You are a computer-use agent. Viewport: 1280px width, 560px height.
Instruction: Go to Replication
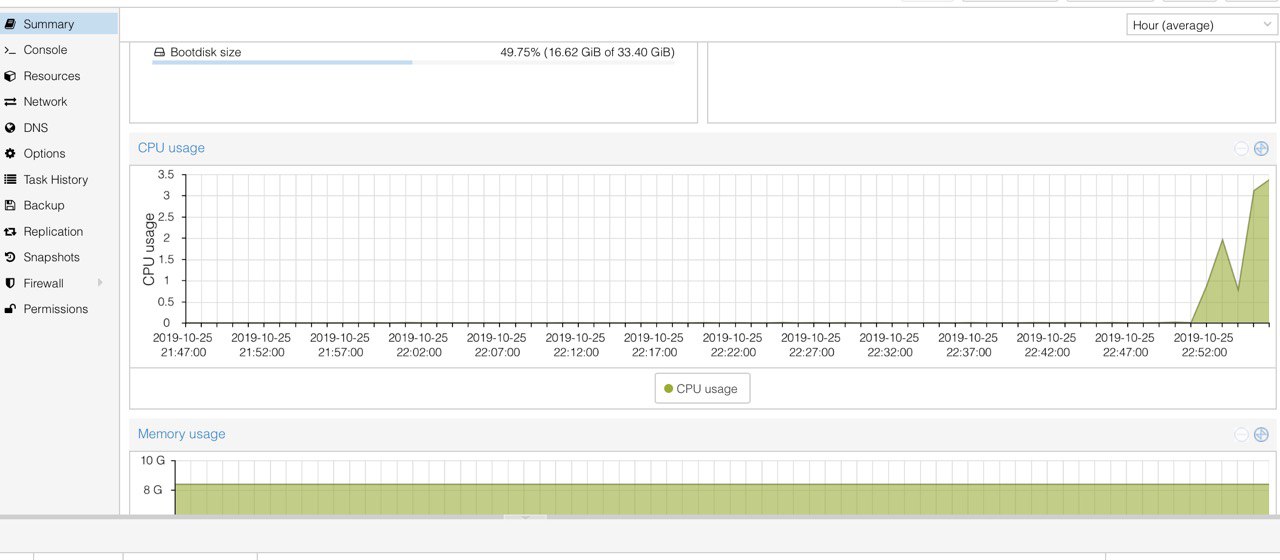pos(59,232)
